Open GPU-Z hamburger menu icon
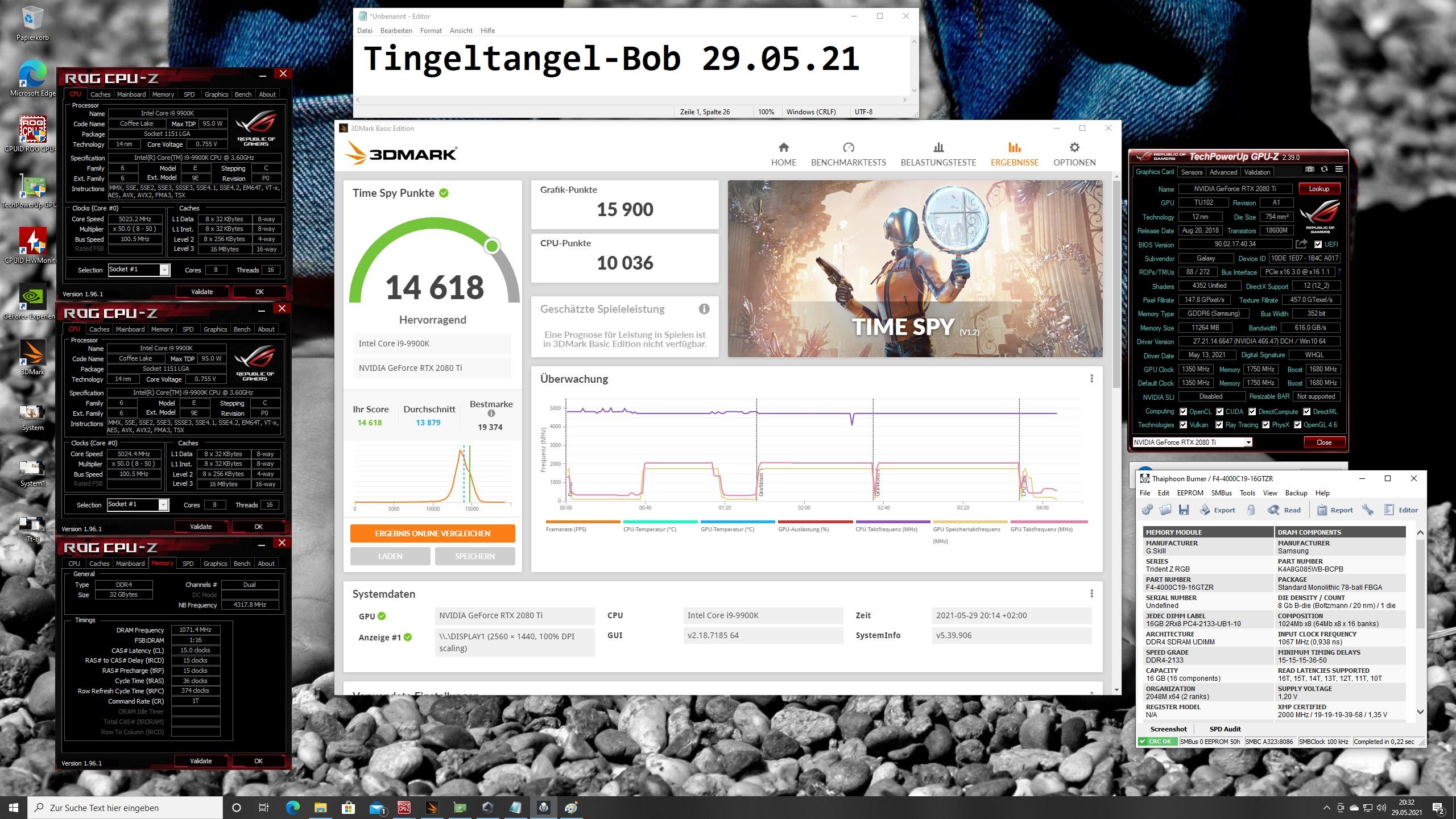Viewport: 1456px width, 819px height. pyautogui.click(x=1339, y=169)
